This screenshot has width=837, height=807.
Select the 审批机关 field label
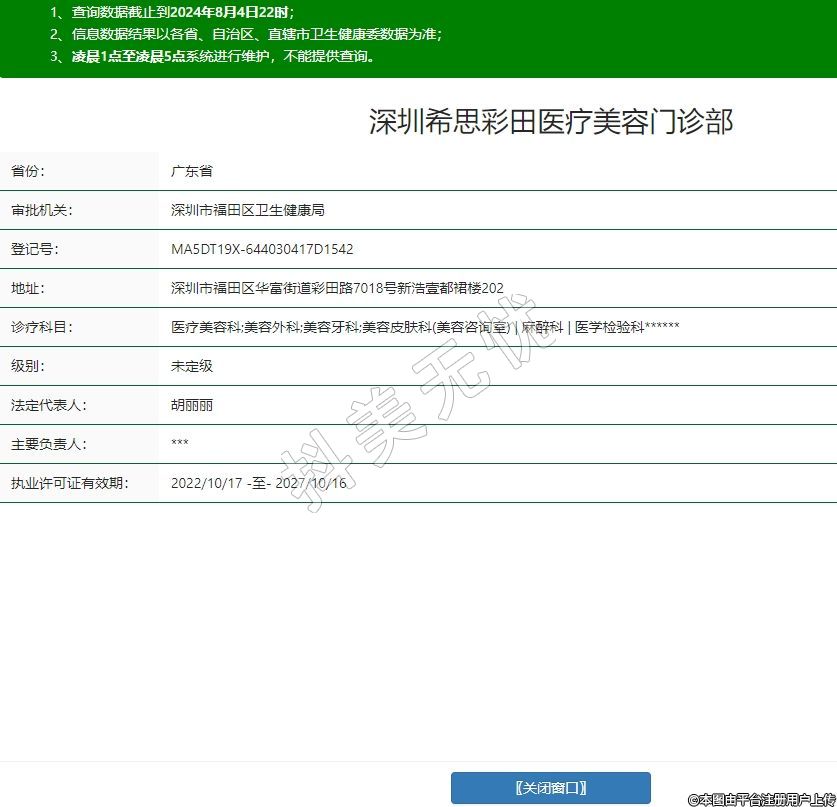coord(42,210)
